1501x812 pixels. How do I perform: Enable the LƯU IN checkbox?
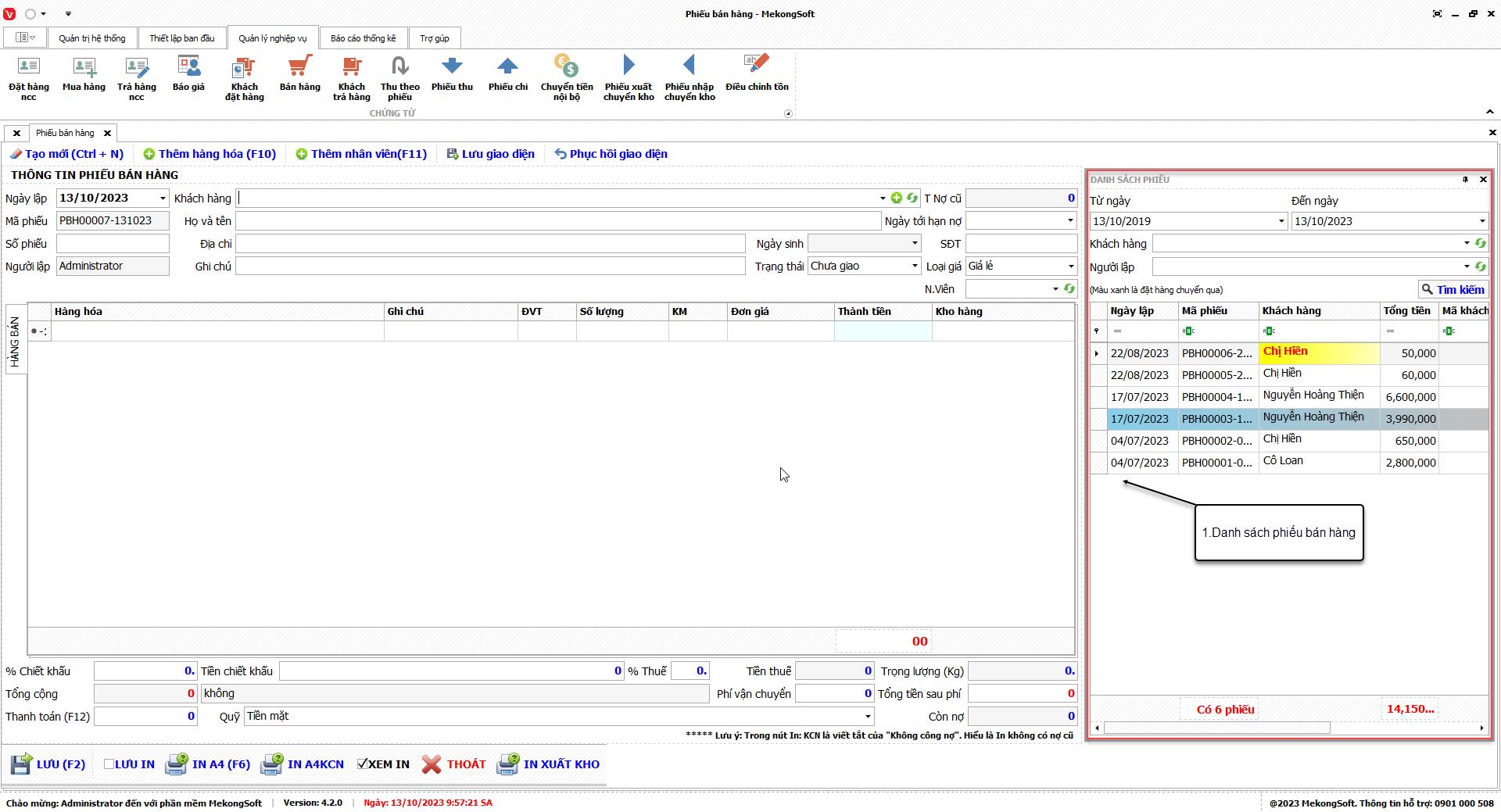109,764
